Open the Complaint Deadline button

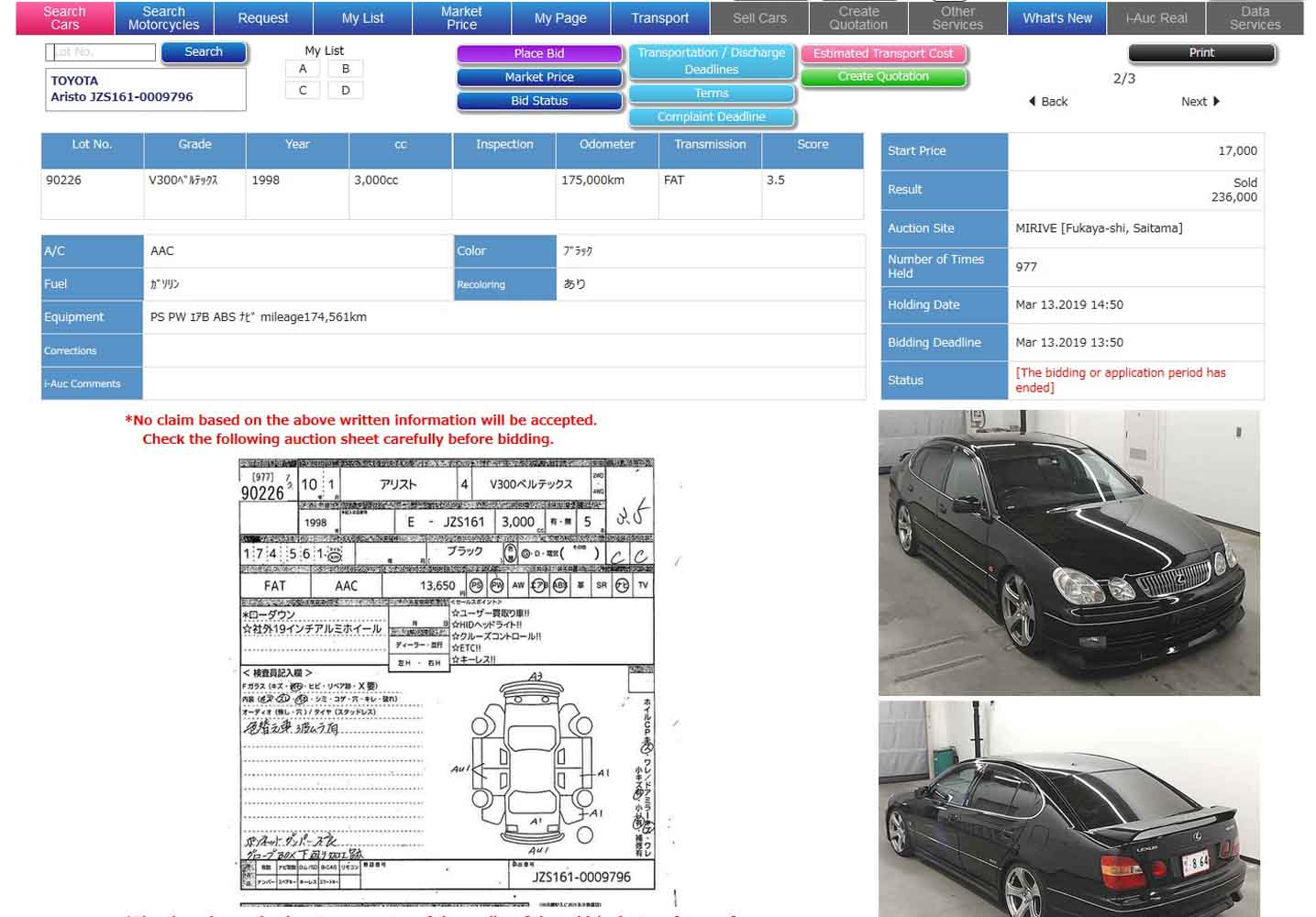point(712,117)
